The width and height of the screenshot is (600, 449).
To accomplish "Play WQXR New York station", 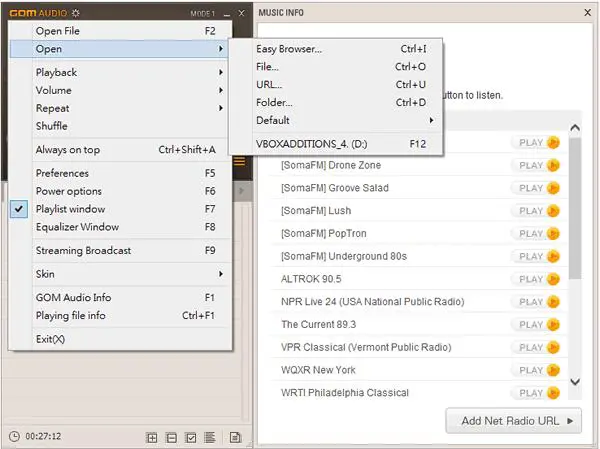I will click(535, 370).
